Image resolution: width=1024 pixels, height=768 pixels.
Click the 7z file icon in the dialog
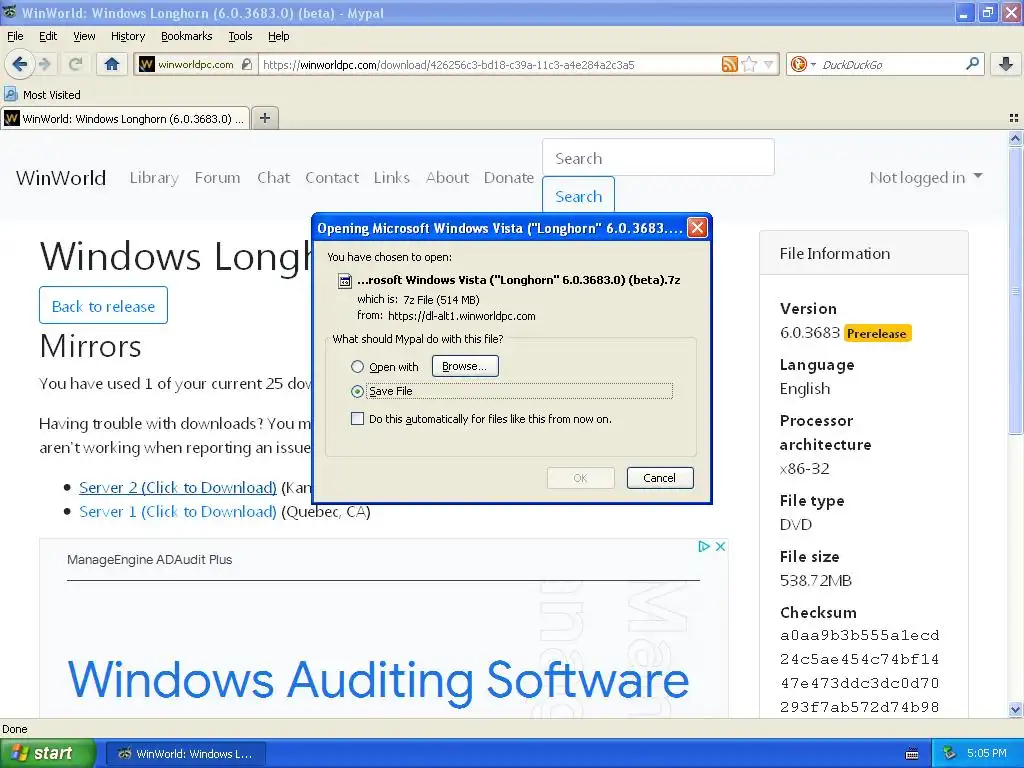pos(344,281)
